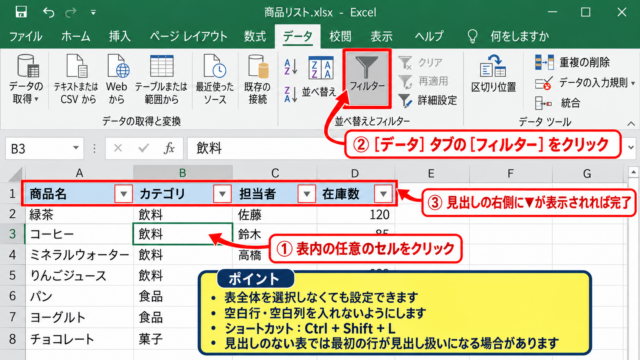Click データの入力規則 icon

[544, 83]
